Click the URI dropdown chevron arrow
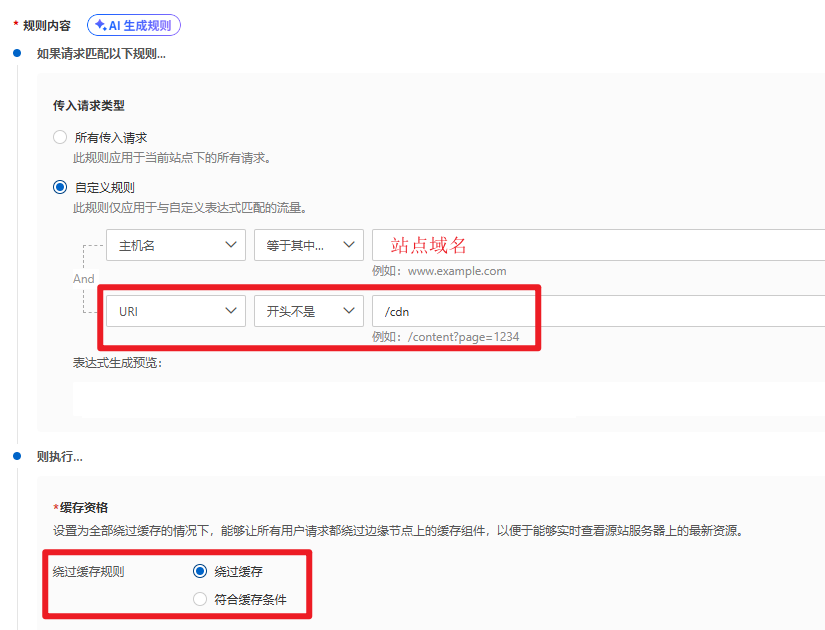Image resolution: width=825 pixels, height=630 pixels. [230, 311]
